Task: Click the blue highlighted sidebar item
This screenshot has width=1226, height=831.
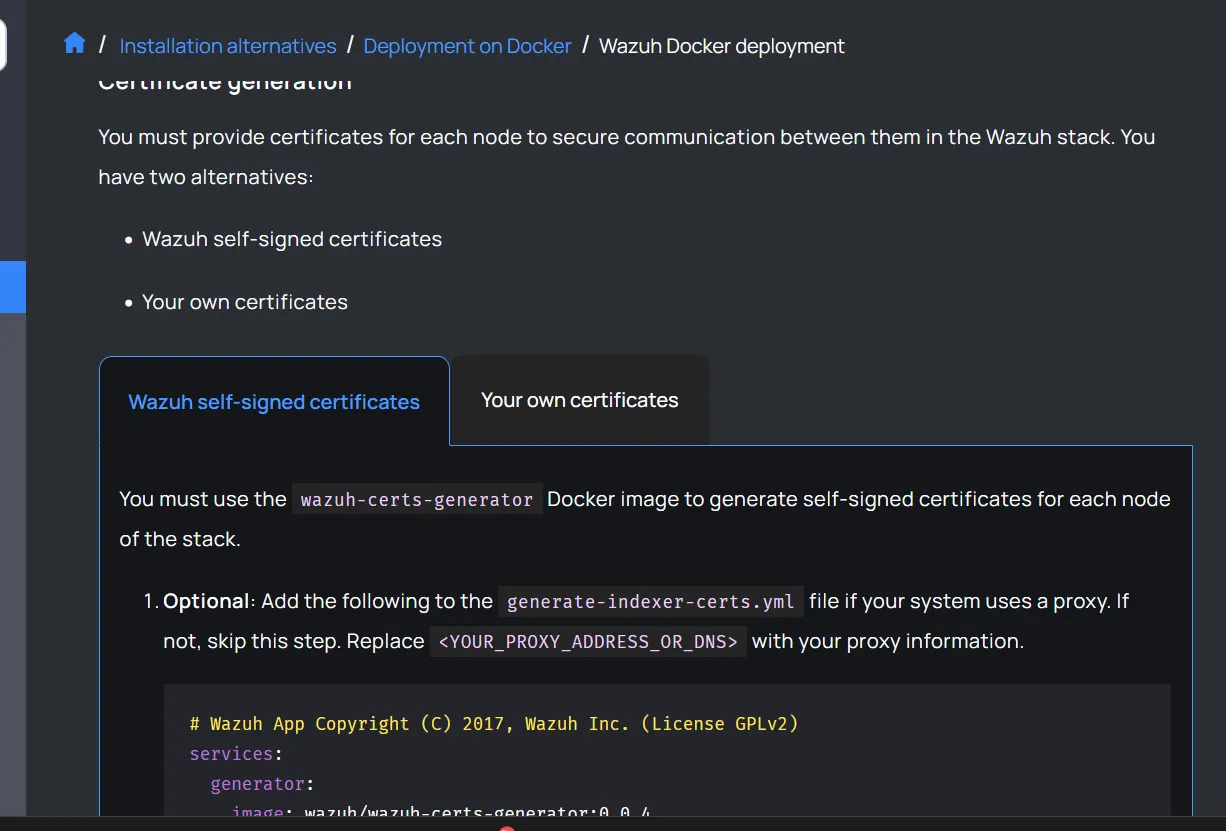Action: click(x=13, y=287)
